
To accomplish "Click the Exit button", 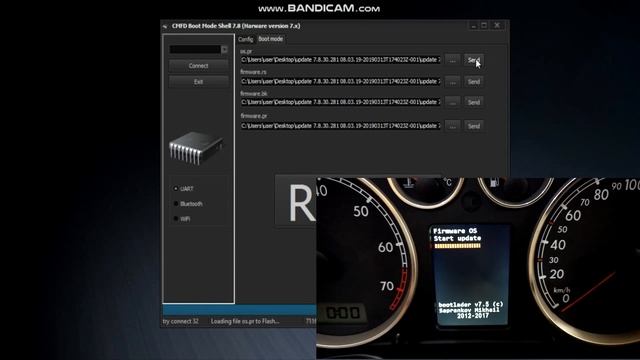I will pos(198,82).
